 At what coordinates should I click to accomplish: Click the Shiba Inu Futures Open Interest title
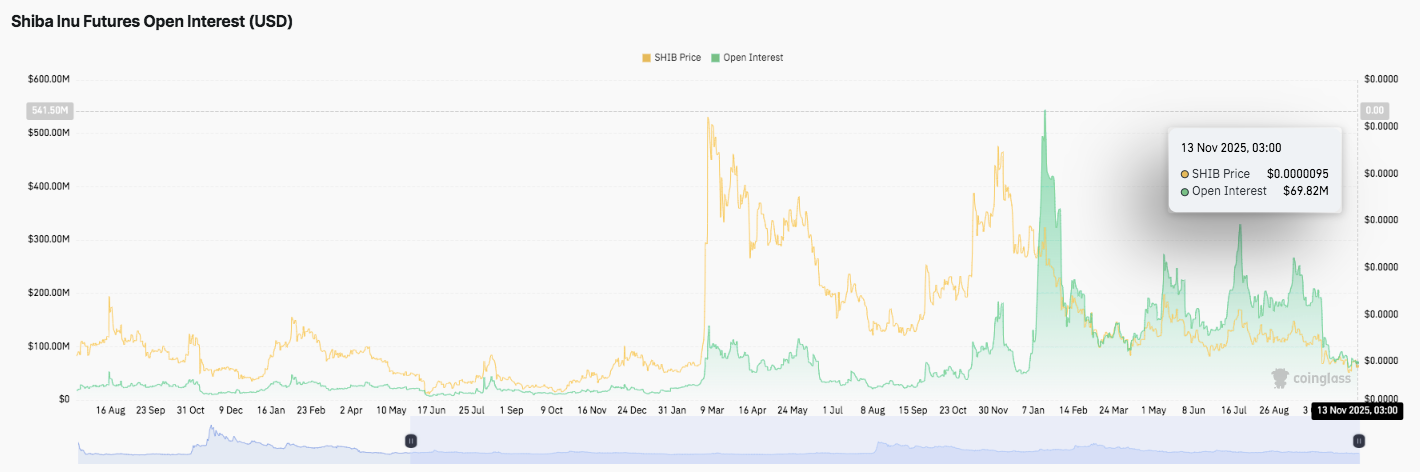152,21
